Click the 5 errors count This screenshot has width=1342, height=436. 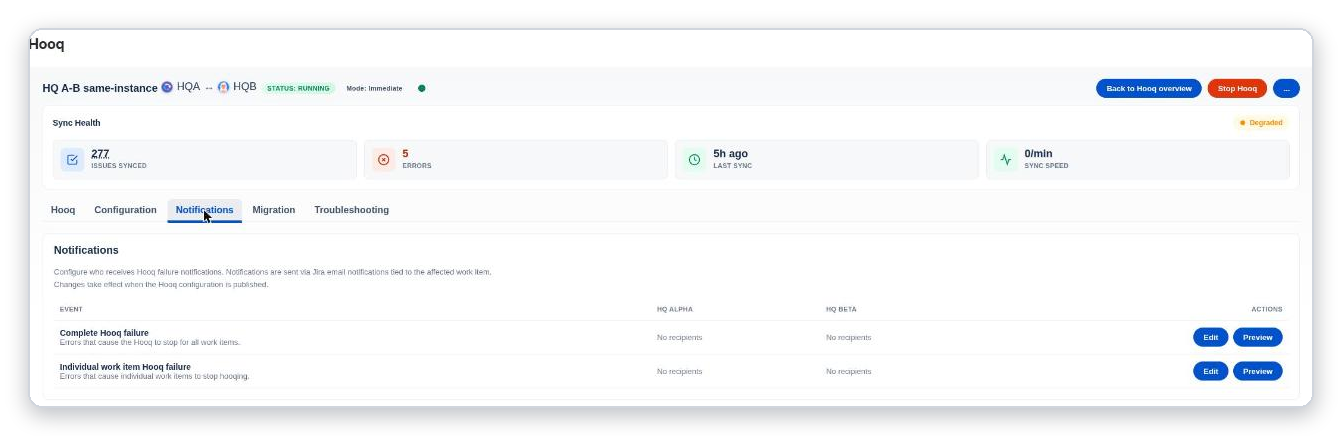[405, 153]
